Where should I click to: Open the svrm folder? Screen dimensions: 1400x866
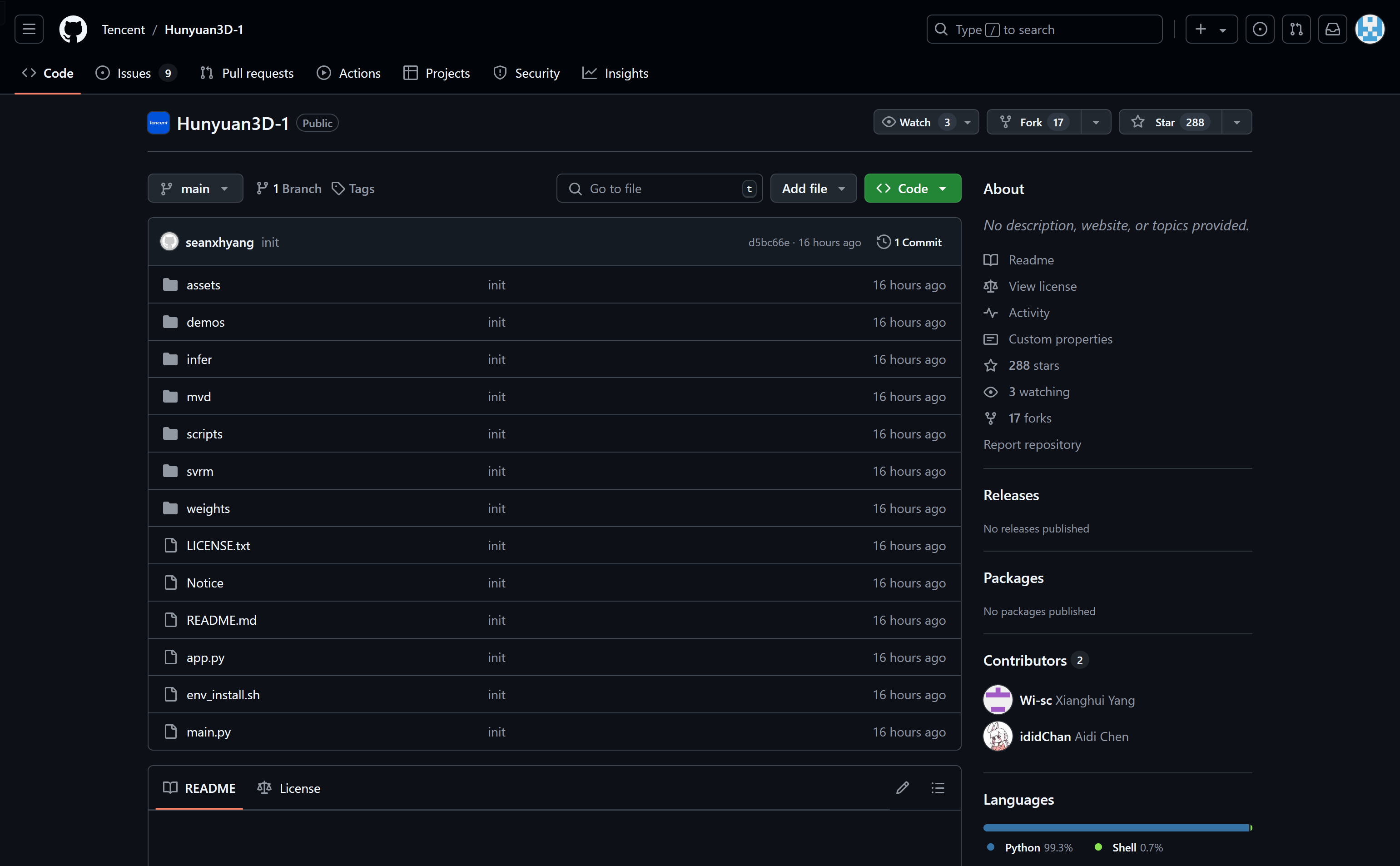tap(200, 471)
